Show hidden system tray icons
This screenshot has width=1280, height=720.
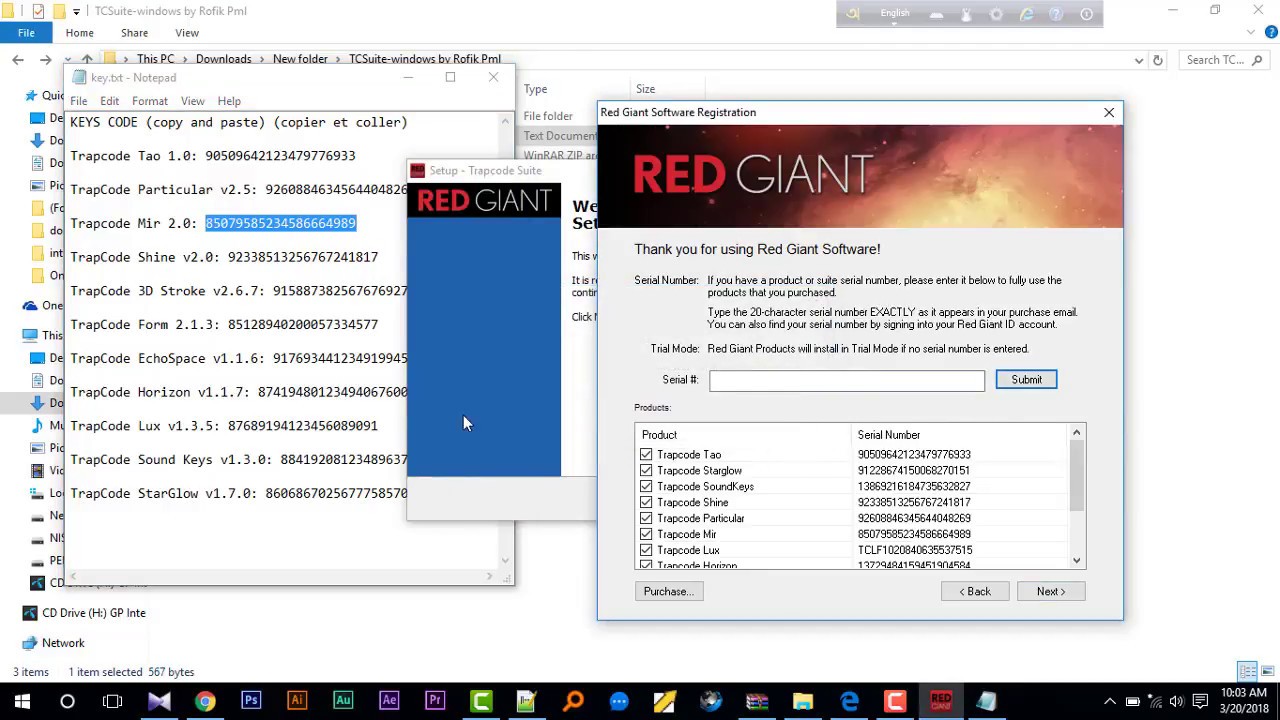coord(1109,701)
